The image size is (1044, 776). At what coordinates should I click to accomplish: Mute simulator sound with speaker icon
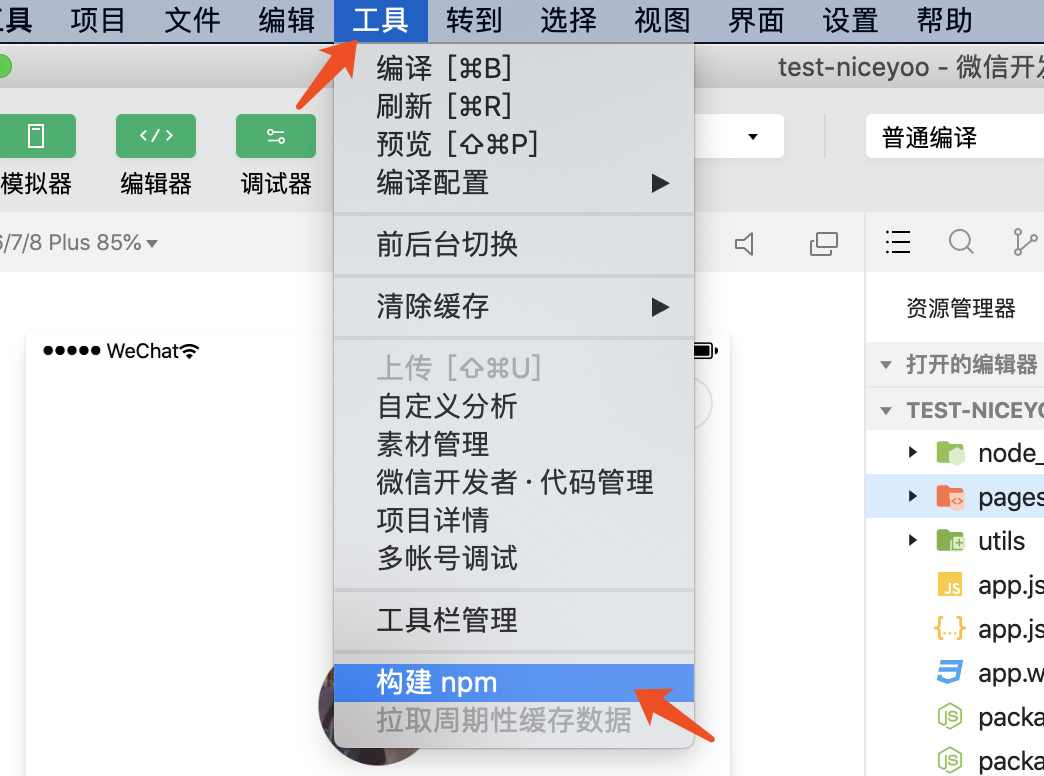pos(744,244)
